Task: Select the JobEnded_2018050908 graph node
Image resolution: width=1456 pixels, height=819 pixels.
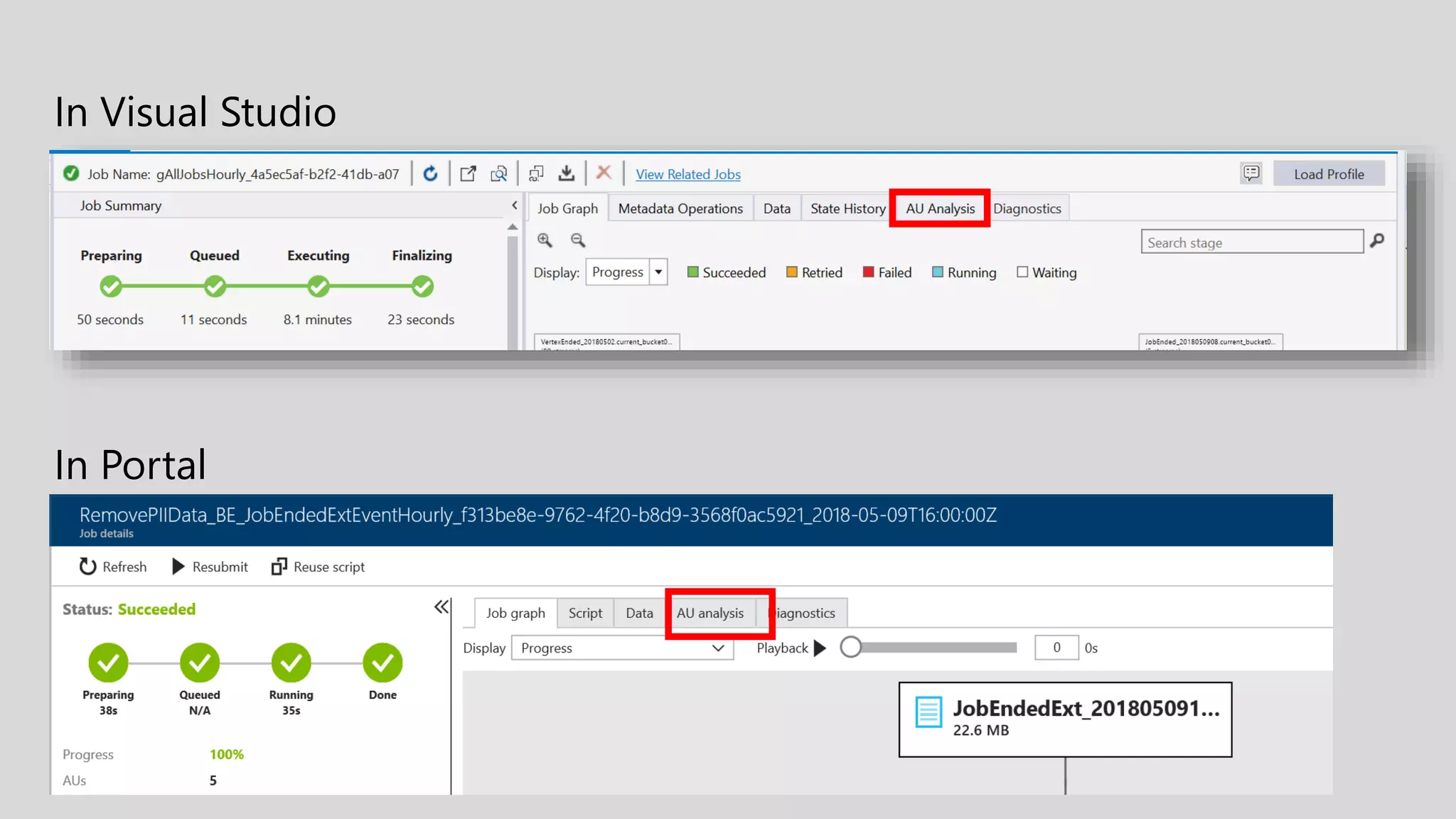Action: tap(1210, 342)
